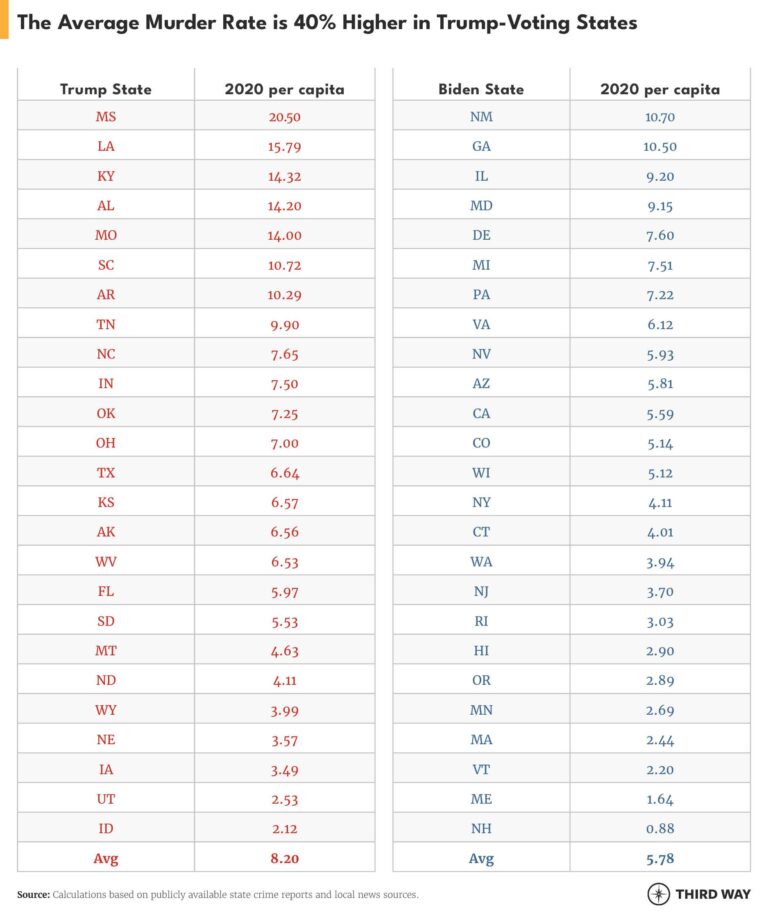Click the ID state cell
The image size is (768, 918).
106,828
